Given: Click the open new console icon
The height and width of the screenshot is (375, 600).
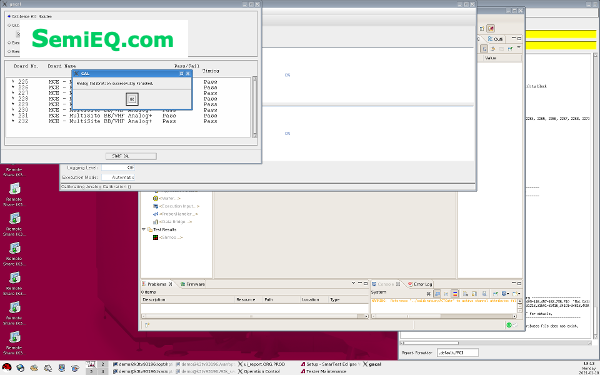Looking at the screenshot, I should coord(516,294).
